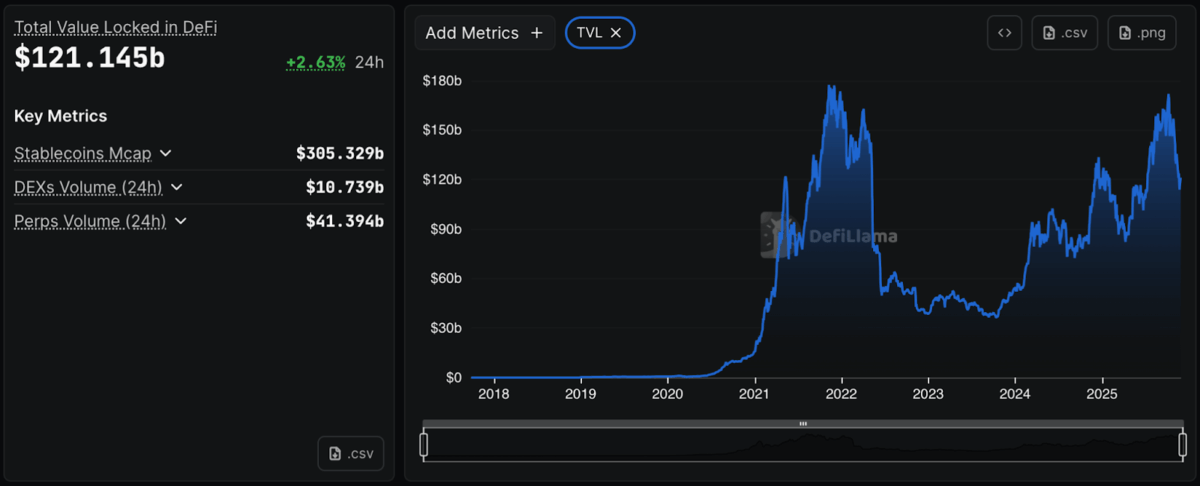This screenshot has height=486, width=1200.
Task: Click the top grip of timeline range selector
Action: (802, 424)
